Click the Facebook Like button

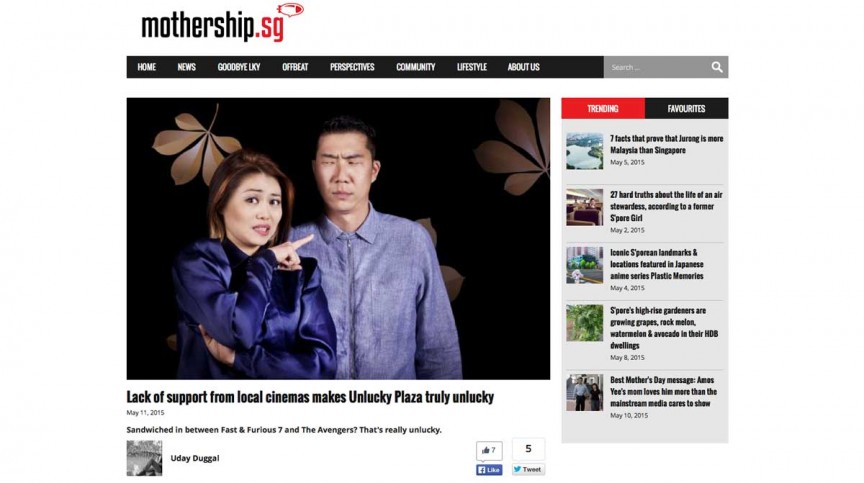coord(489,470)
